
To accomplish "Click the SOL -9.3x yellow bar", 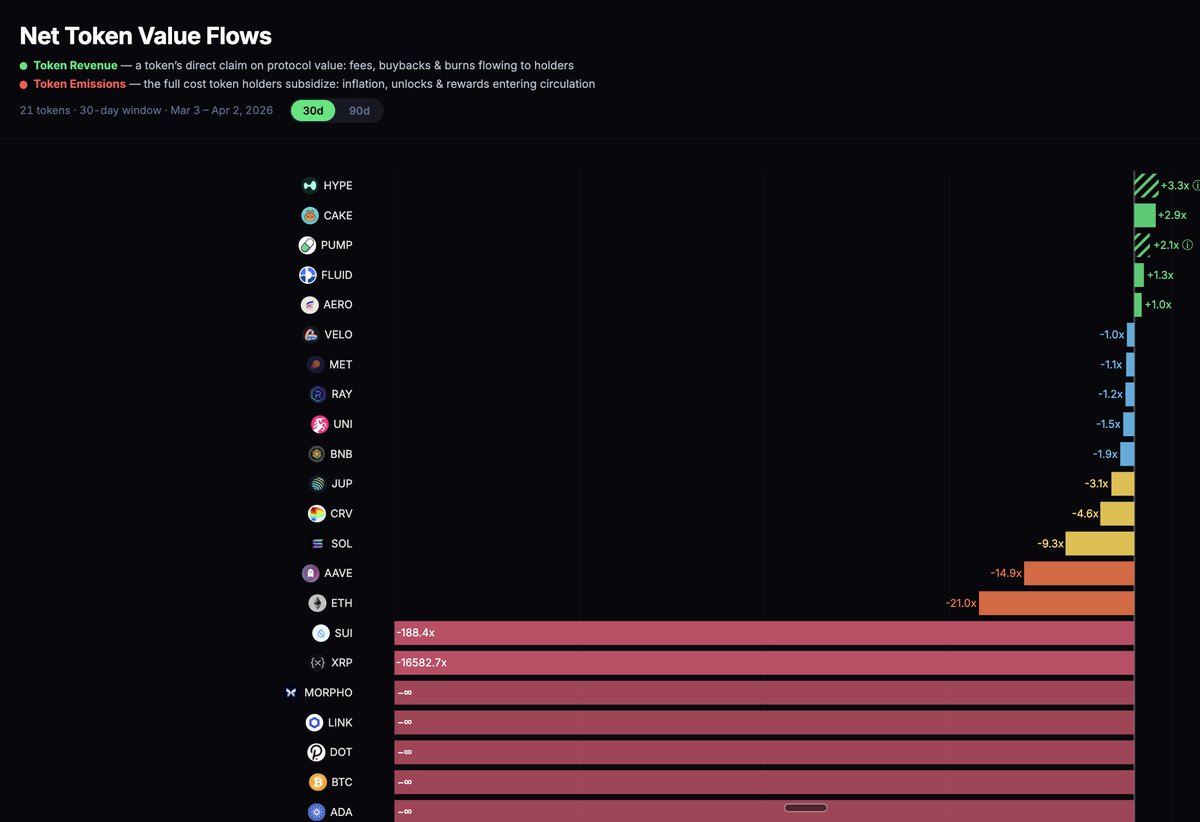I will (x=1099, y=544).
